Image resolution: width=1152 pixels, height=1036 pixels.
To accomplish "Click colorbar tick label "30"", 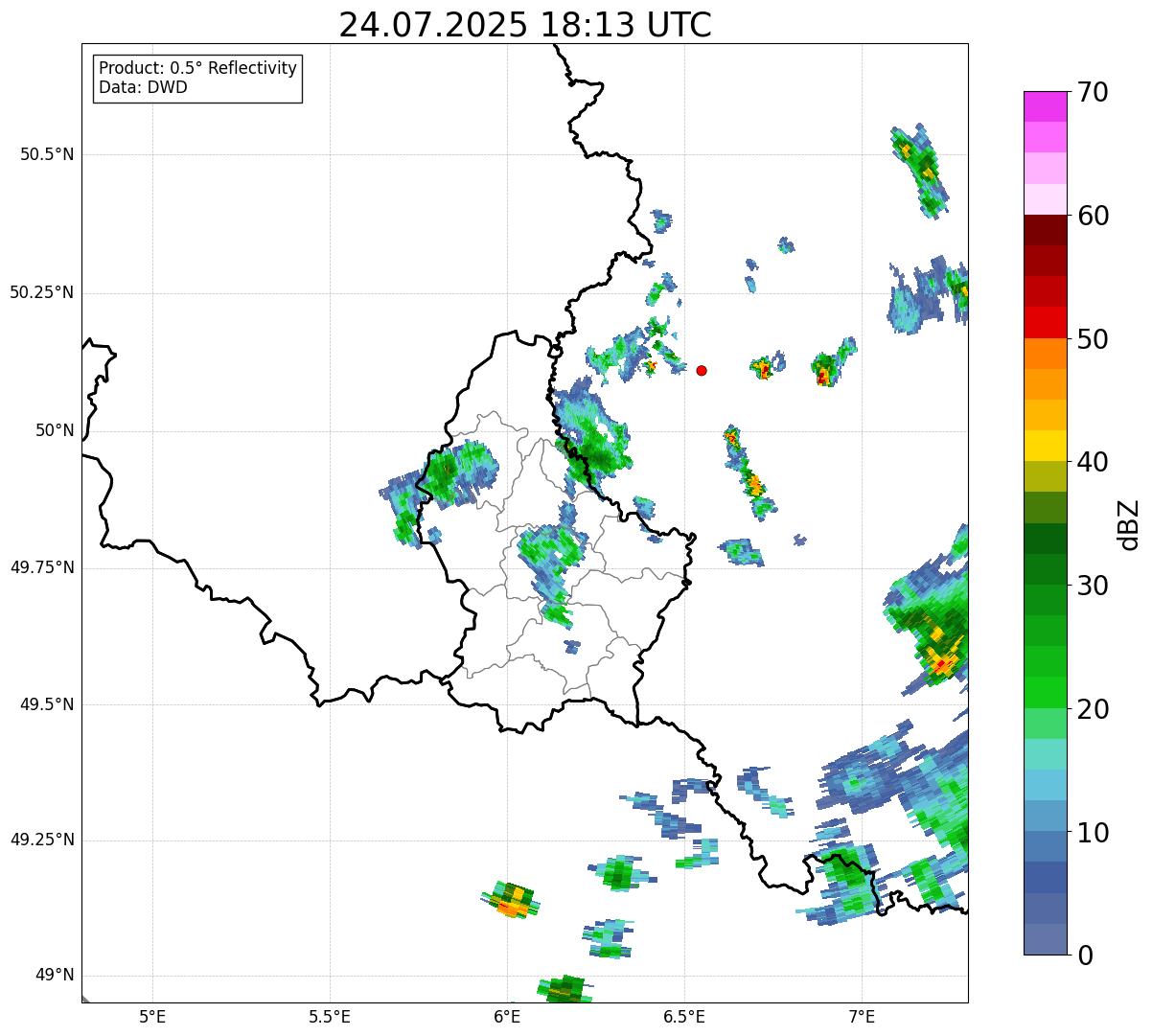I will [x=1093, y=586].
